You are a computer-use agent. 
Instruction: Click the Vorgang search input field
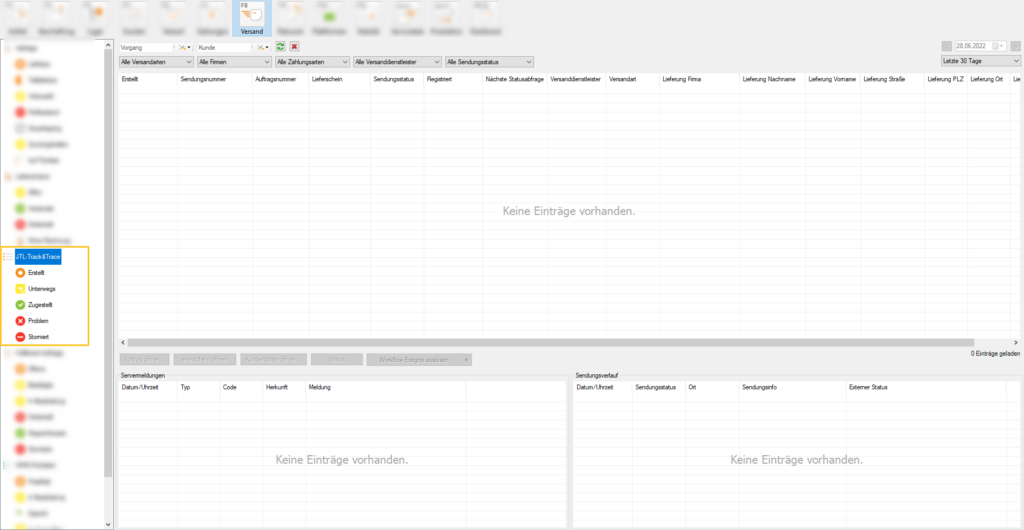click(146, 47)
